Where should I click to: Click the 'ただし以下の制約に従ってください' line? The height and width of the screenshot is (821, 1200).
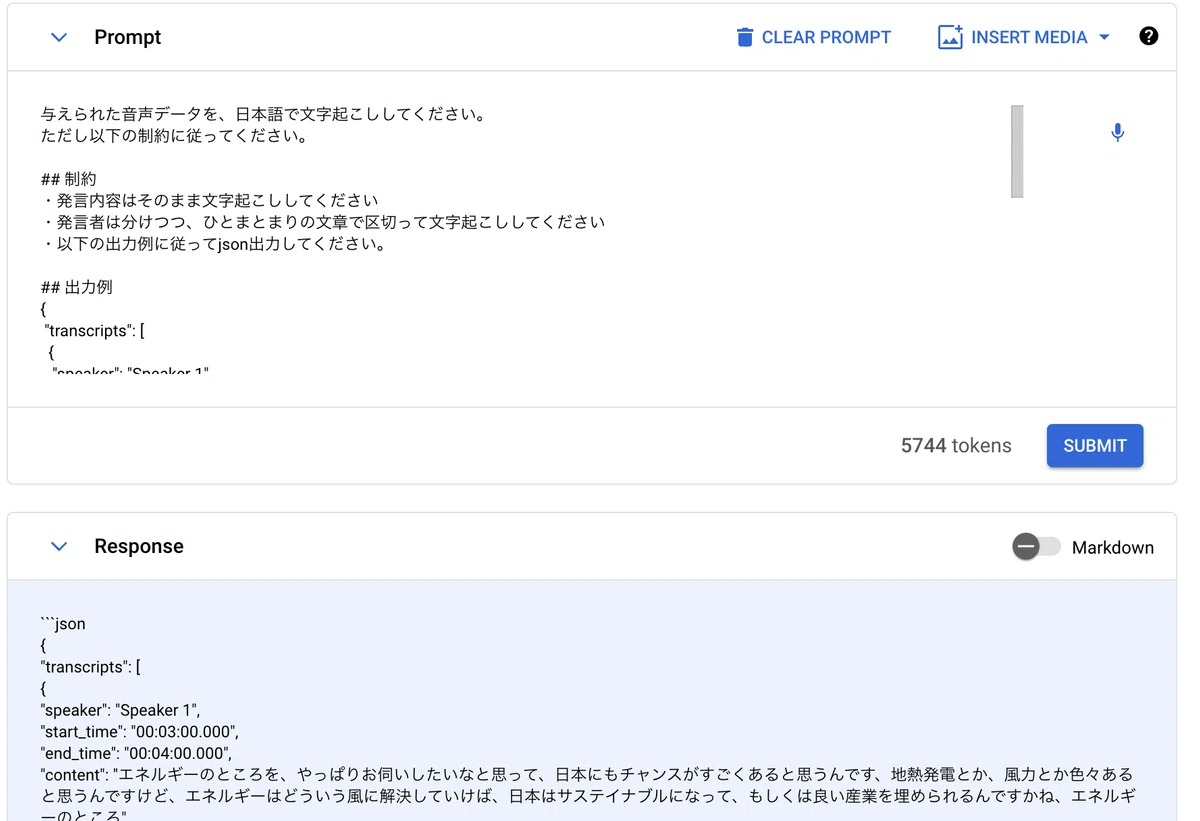[174, 136]
